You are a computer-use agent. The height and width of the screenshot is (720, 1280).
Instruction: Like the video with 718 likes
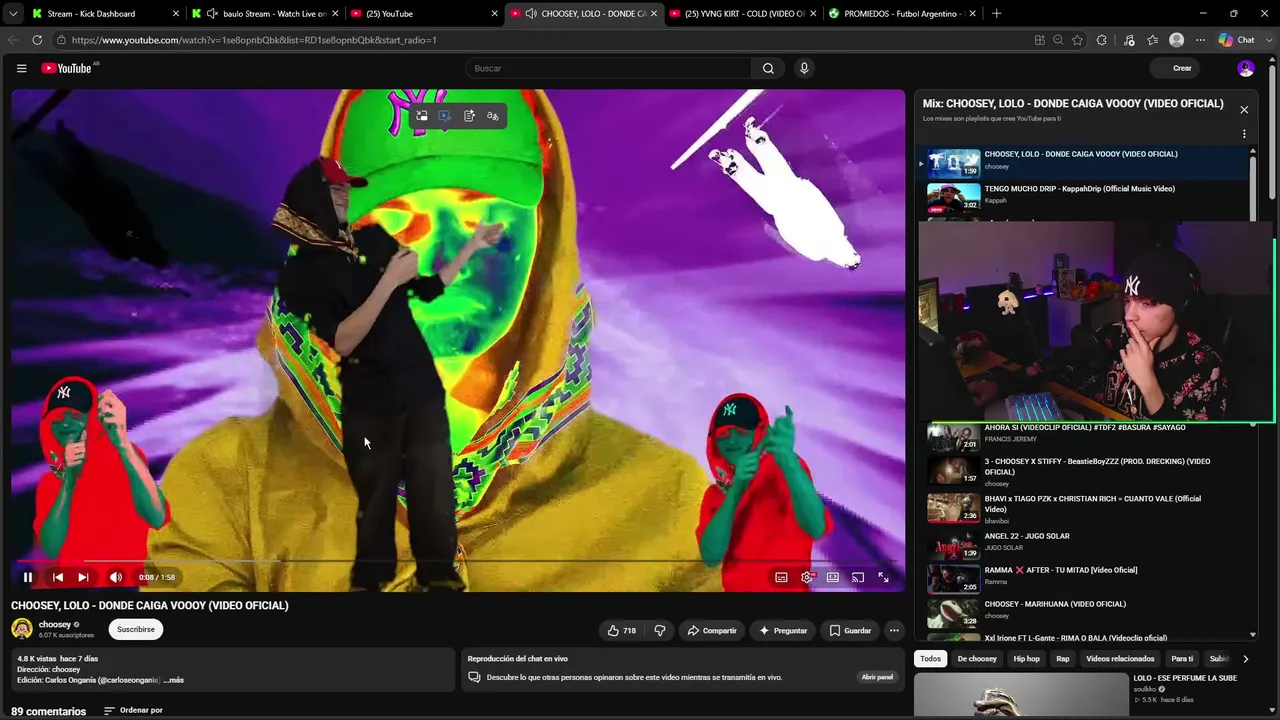tap(622, 631)
